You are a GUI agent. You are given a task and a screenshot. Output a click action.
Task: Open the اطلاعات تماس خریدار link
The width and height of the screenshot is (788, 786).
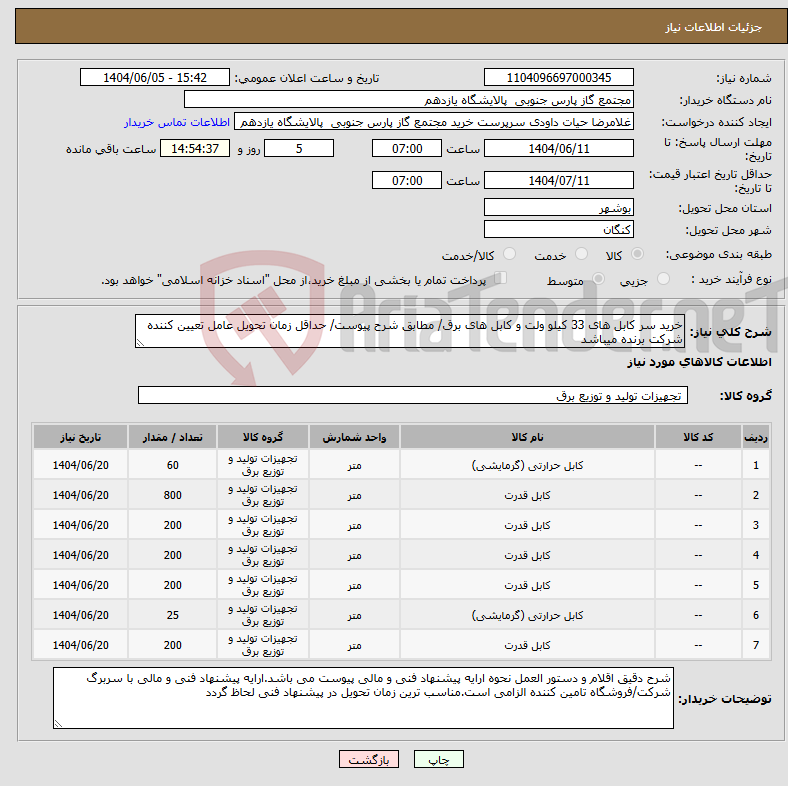[x=177, y=122]
